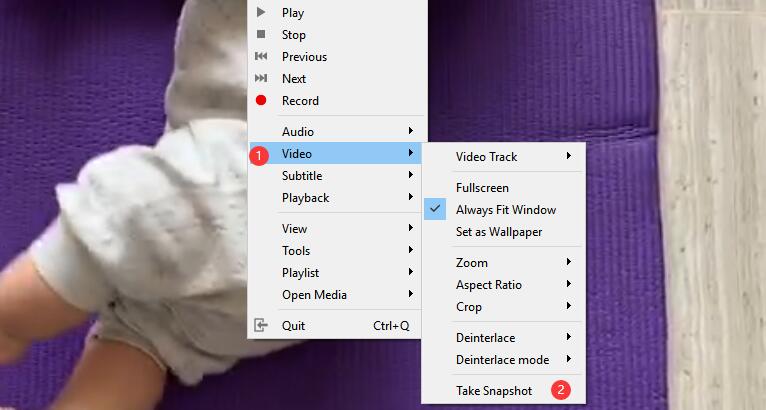
Task: Open the Tools submenu
Action: (x=335, y=250)
